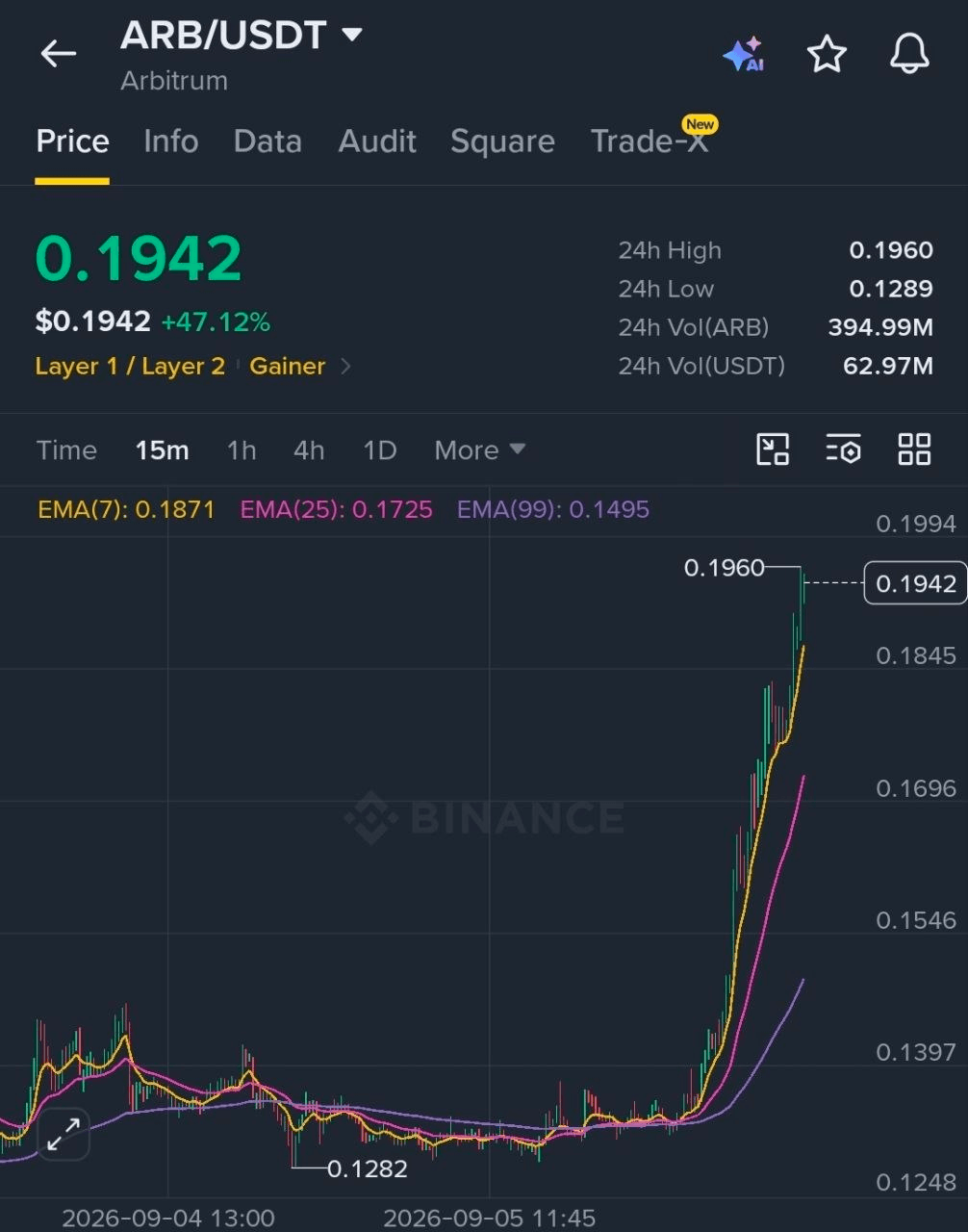
Task: Switch to the Square tab
Action: click(502, 141)
